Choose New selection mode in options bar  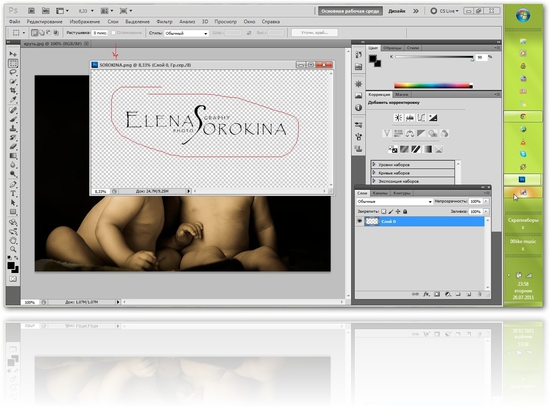34,33
